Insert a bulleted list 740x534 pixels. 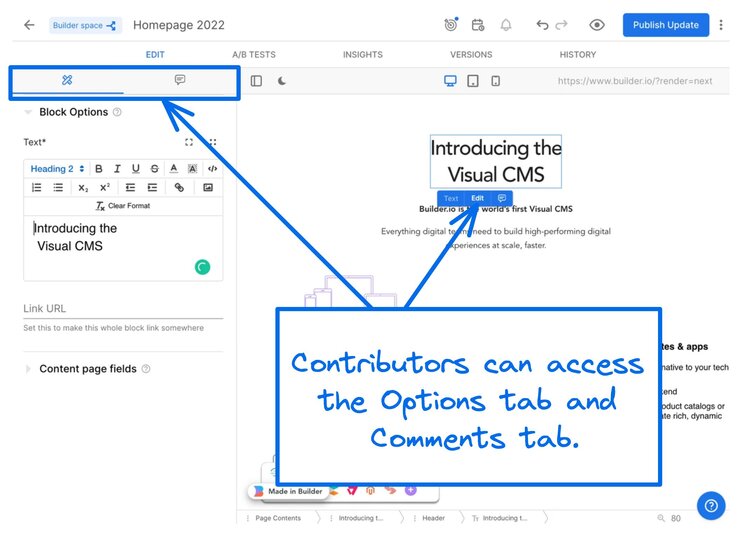coord(58,188)
